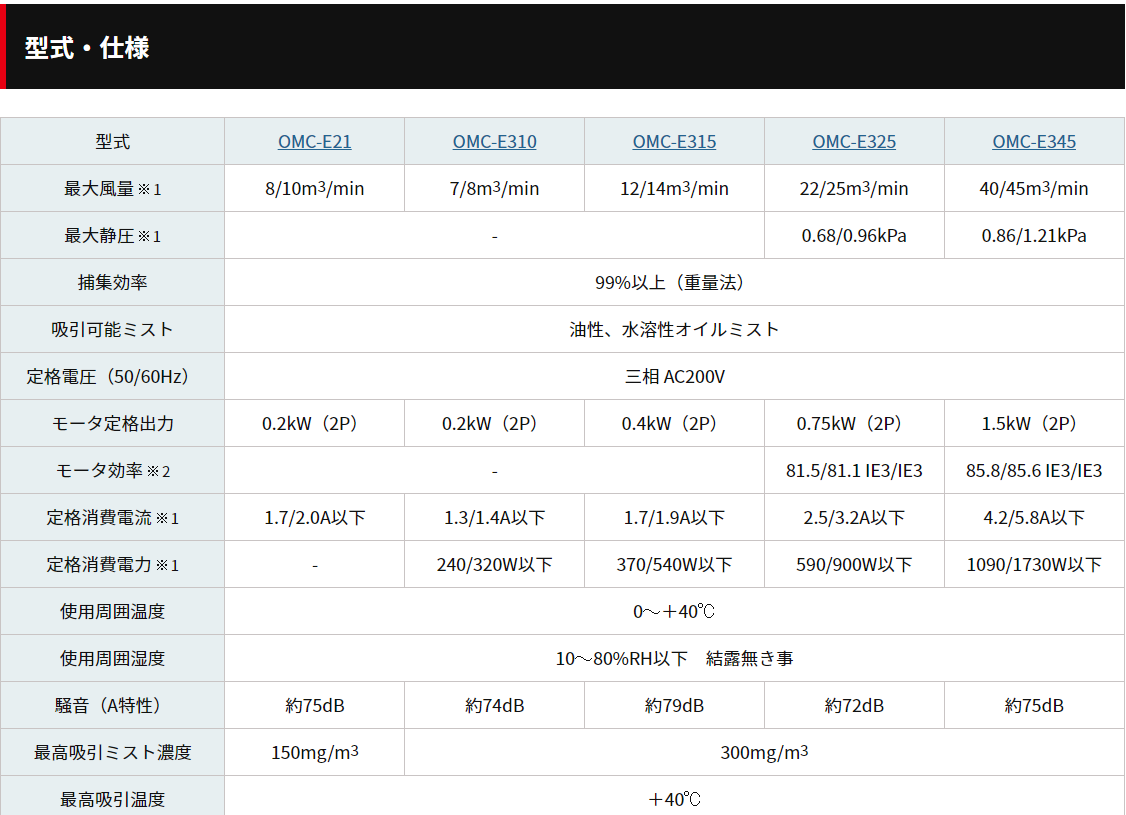
Task: Select the 590/900W以下 power value
Action: [855, 565]
